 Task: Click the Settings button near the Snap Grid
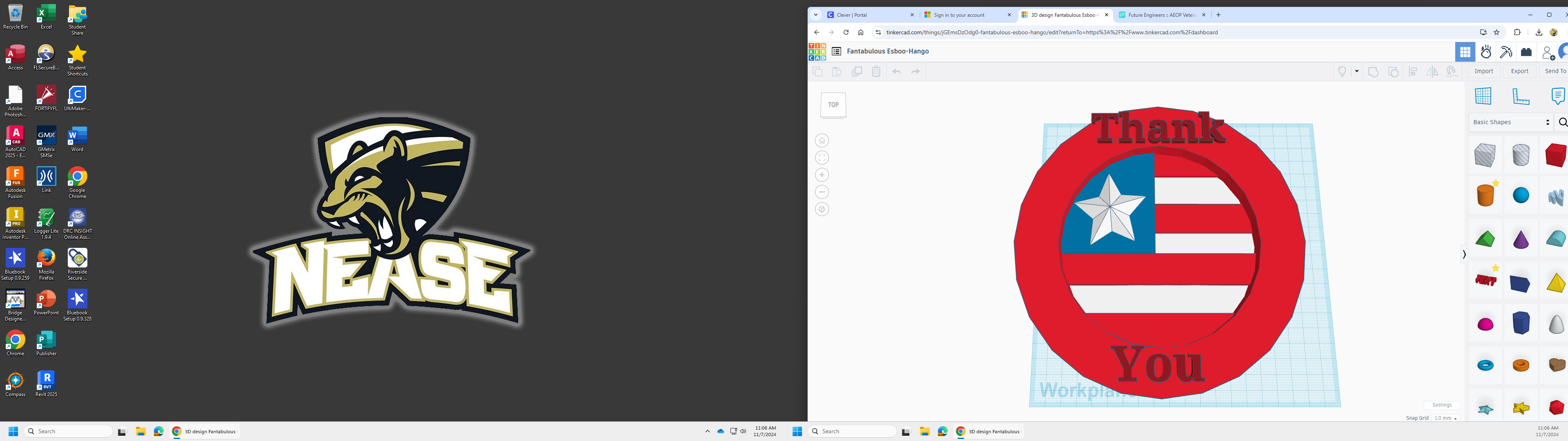click(1442, 405)
